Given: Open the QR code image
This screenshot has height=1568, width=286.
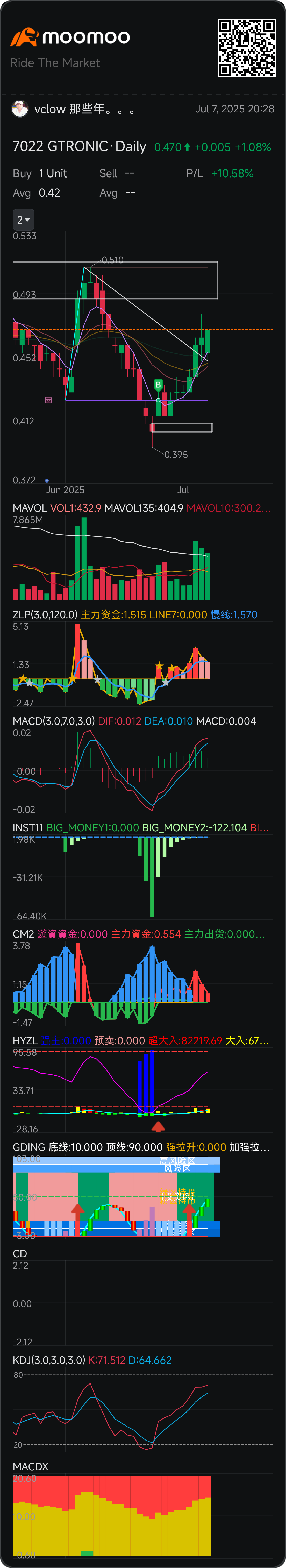Looking at the screenshot, I should tap(247, 48).
